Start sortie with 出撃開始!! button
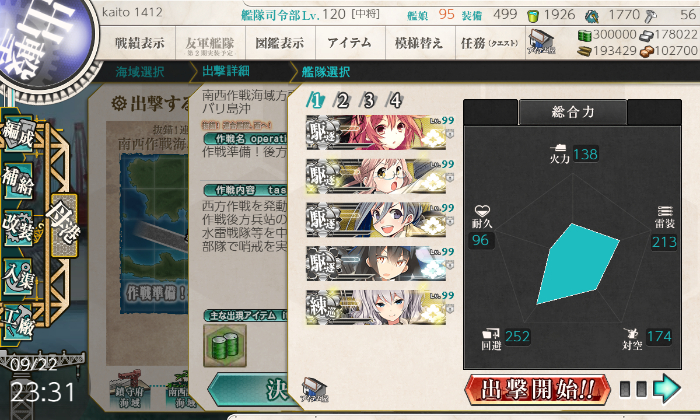Viewport: 700px width, 420px height. click(538, 389)
